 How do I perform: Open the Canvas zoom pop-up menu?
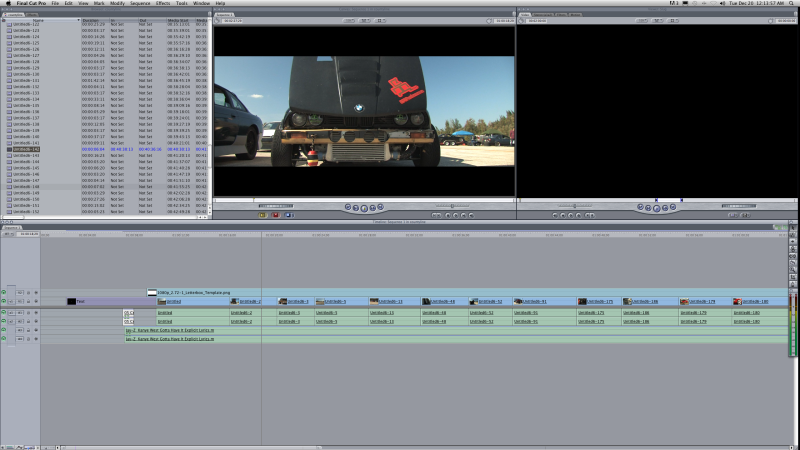click(x=349, y=21)
